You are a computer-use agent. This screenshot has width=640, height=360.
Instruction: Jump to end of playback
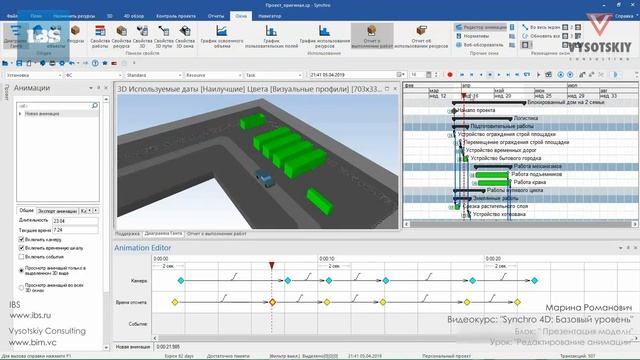(x=517, y=75)
